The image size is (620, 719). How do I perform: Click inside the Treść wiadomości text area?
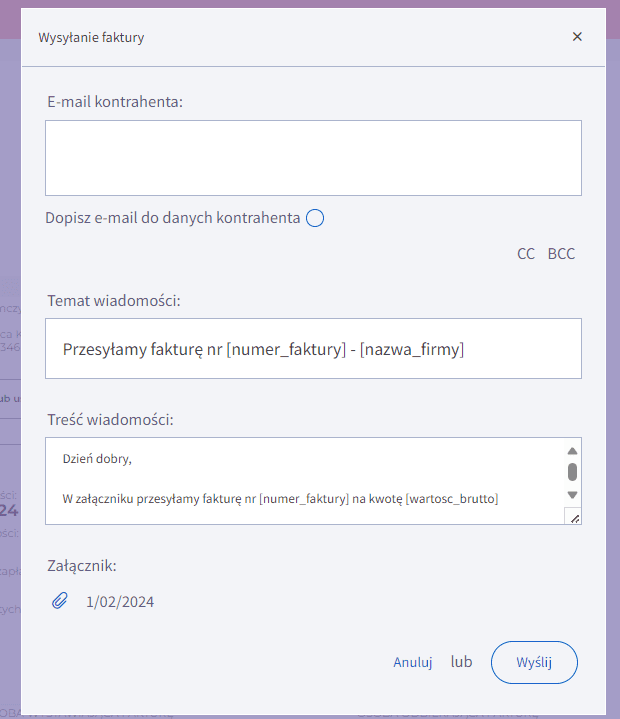click(x=300, y=480)
